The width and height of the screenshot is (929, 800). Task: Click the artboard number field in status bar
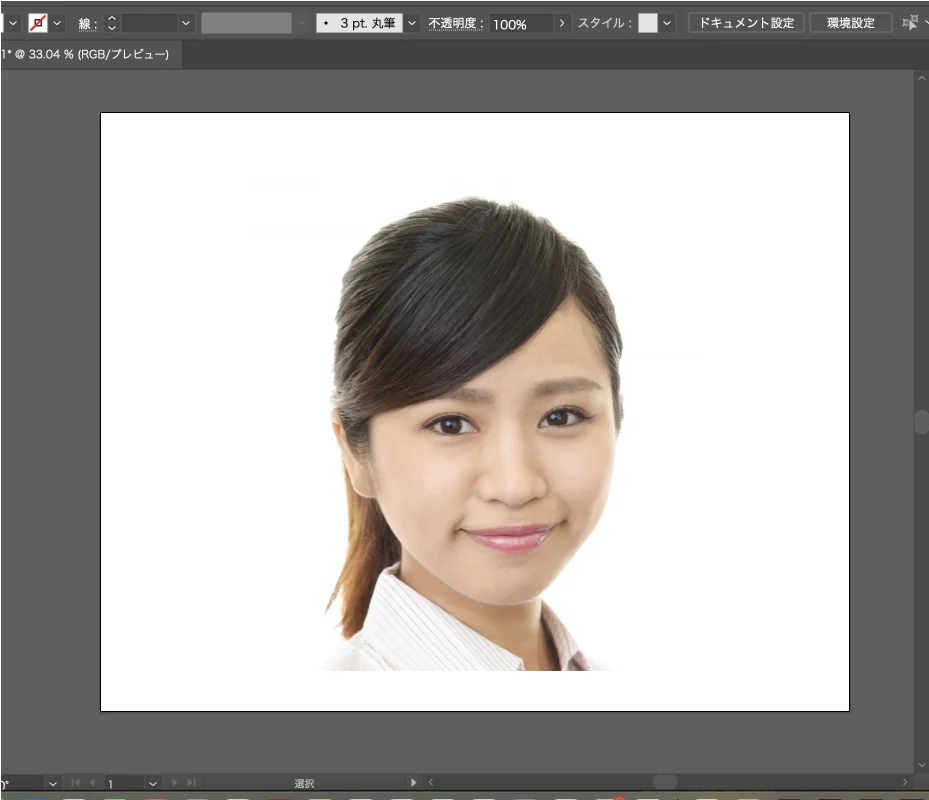pos(123,783)
